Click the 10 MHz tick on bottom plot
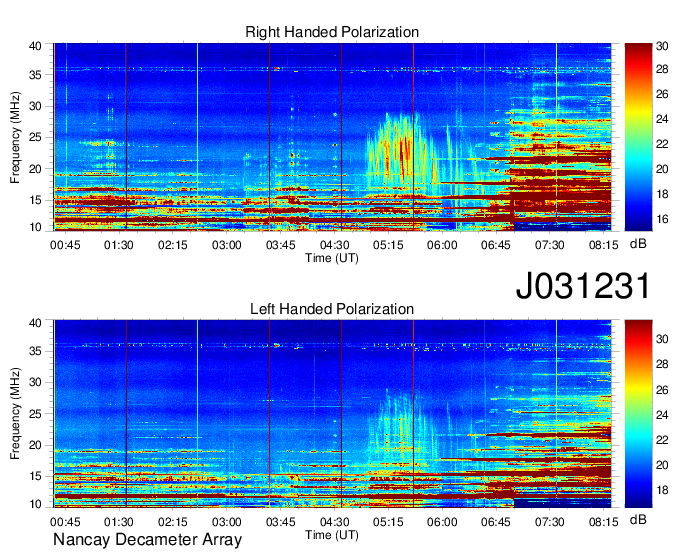This screenshot has height=552, width=680. pos(35,504)
